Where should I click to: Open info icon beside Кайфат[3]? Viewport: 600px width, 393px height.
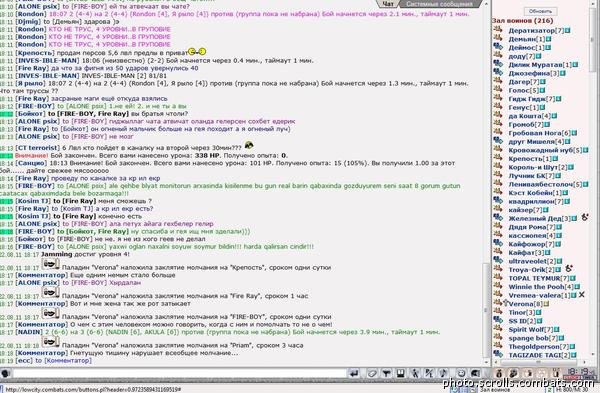tap(548, 253)
